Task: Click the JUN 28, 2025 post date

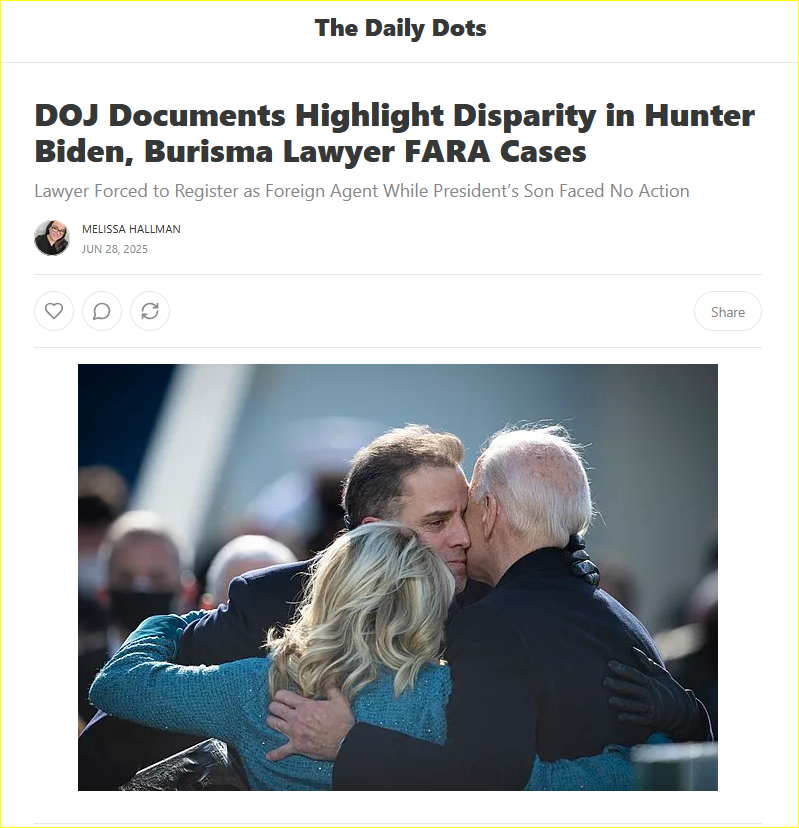Action: click(115, 249)
